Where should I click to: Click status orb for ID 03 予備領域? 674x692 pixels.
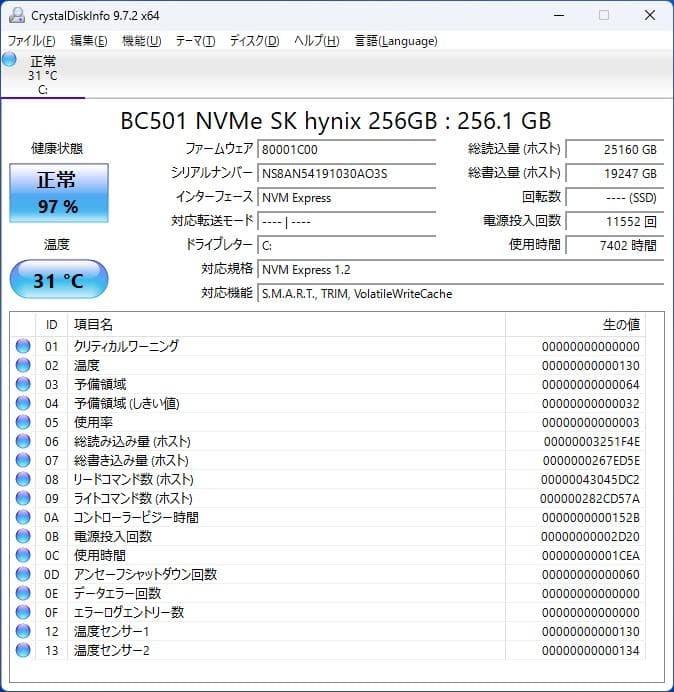coord(23,384)
